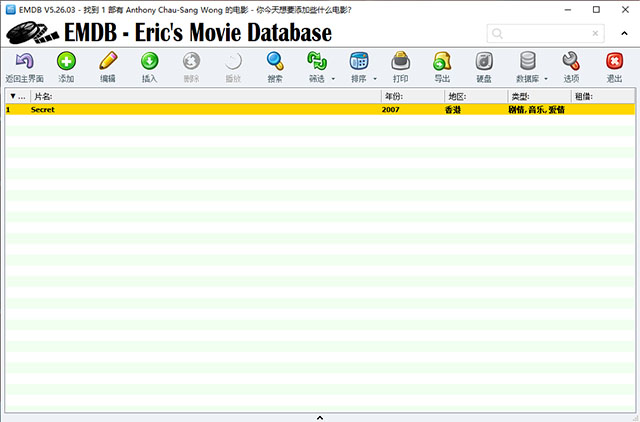Sort by 片名 column header
Viewport: 640px width, 422px height.
click(206, 96)
